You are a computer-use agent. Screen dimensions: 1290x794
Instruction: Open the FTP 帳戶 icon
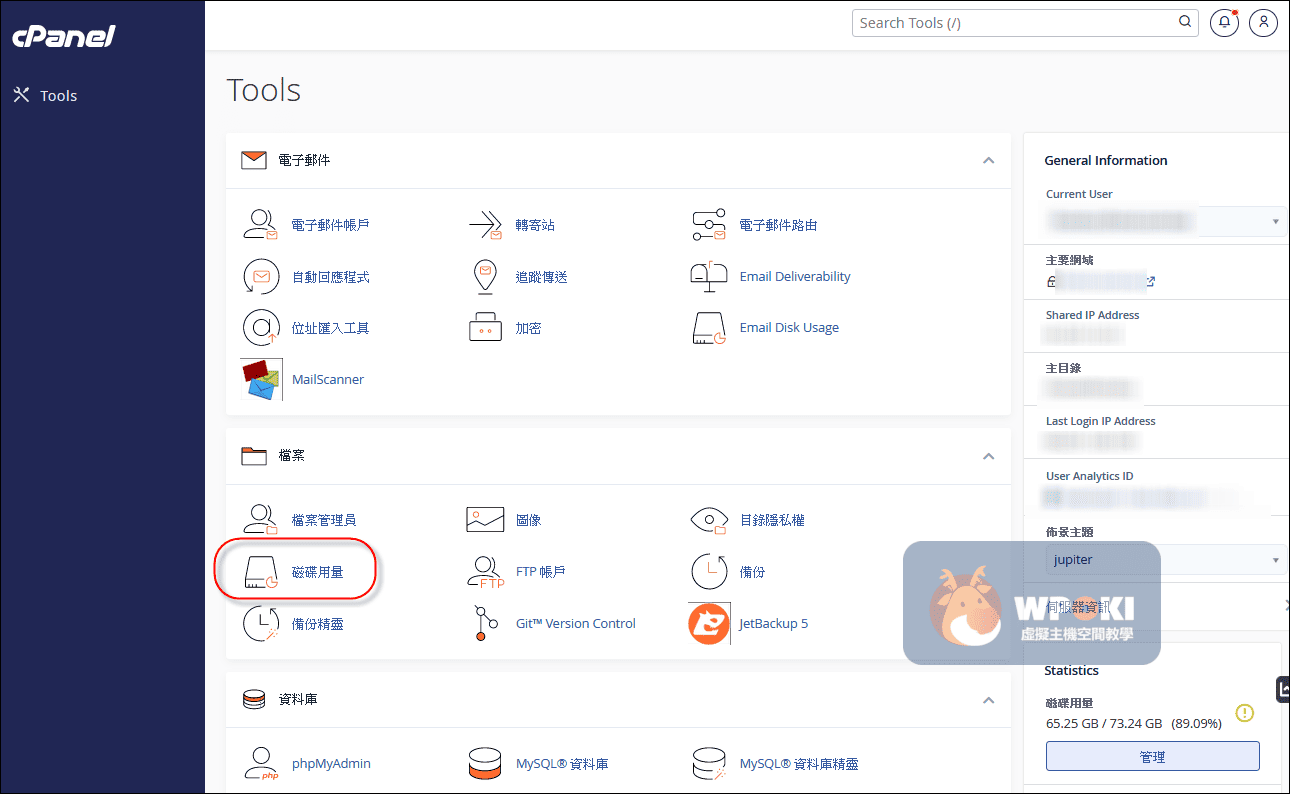[x=485, y=572]
